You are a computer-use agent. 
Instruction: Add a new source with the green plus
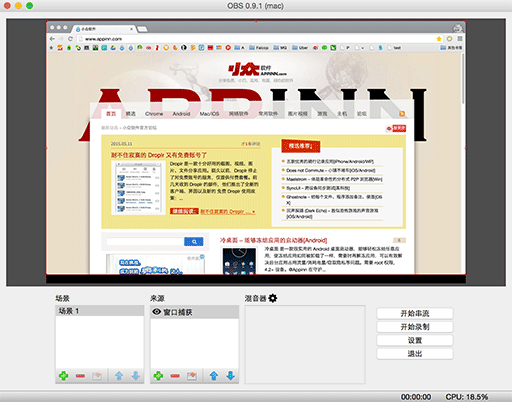[158, 376]
